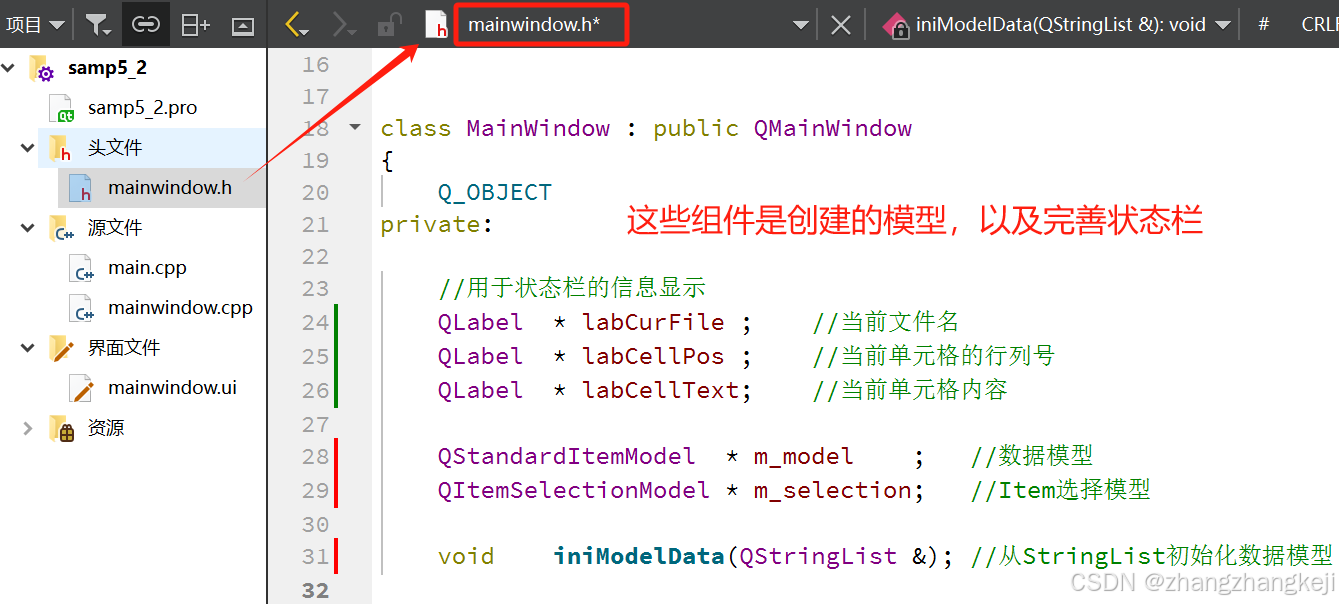Viewport: 1339px width, 604px height.
Task: Click Q_OBJECT macro on line 20
Action: coord(494,192)
